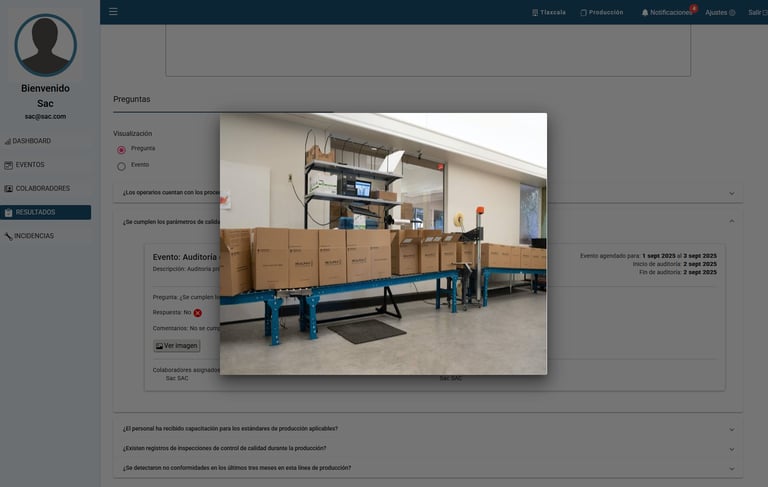The width and height of the screenshot is (768, 487).
Task: Click the Ajustes label in top bar
Action: click(x=716, y=13)
